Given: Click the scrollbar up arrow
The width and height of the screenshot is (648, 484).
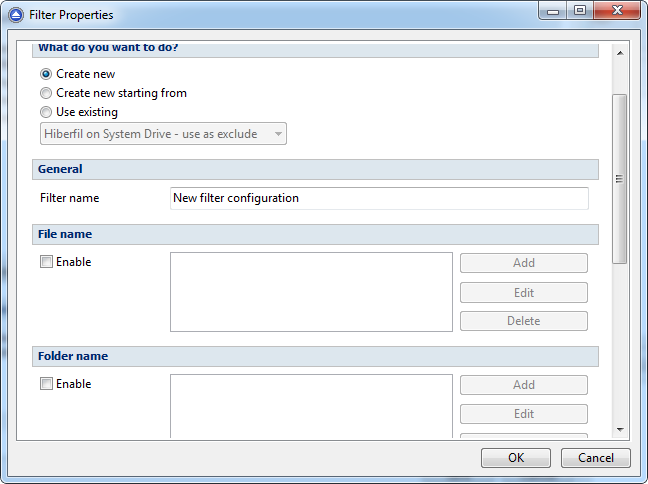Looking at the screenshot, I should [x=620, y=53].
